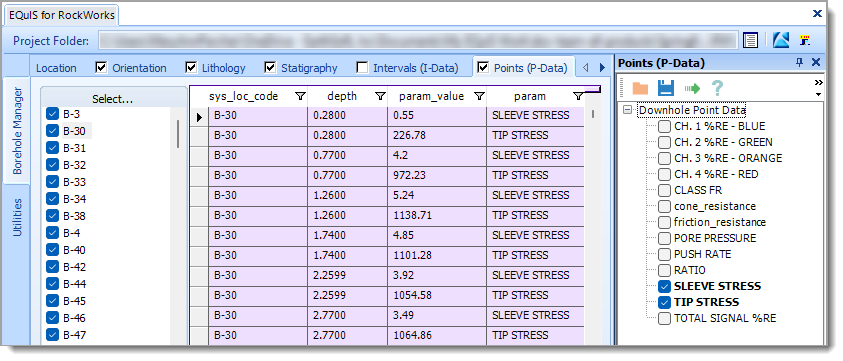This screenshot has width=843, height=361.
Task: Check the TOTAL SIGNAL %RE parameter
Action: pos(665,318)
